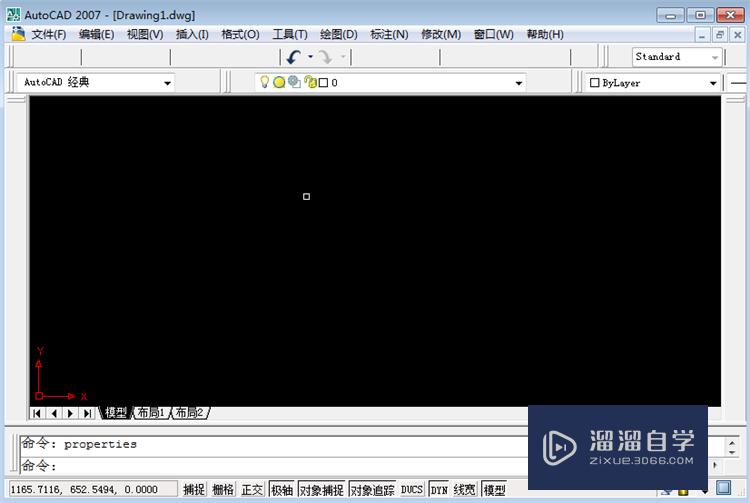750x503 pixels.
Task: Open the 工具(T) menu
Action: pos(289,34)
